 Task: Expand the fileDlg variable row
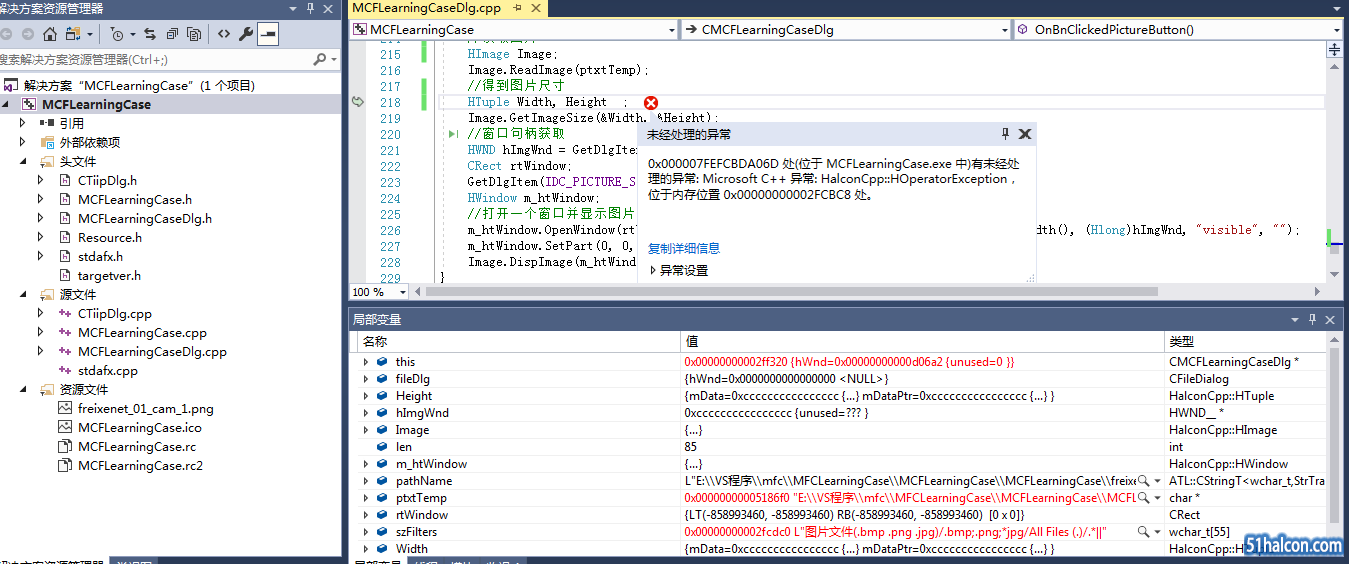click(366, 379)
